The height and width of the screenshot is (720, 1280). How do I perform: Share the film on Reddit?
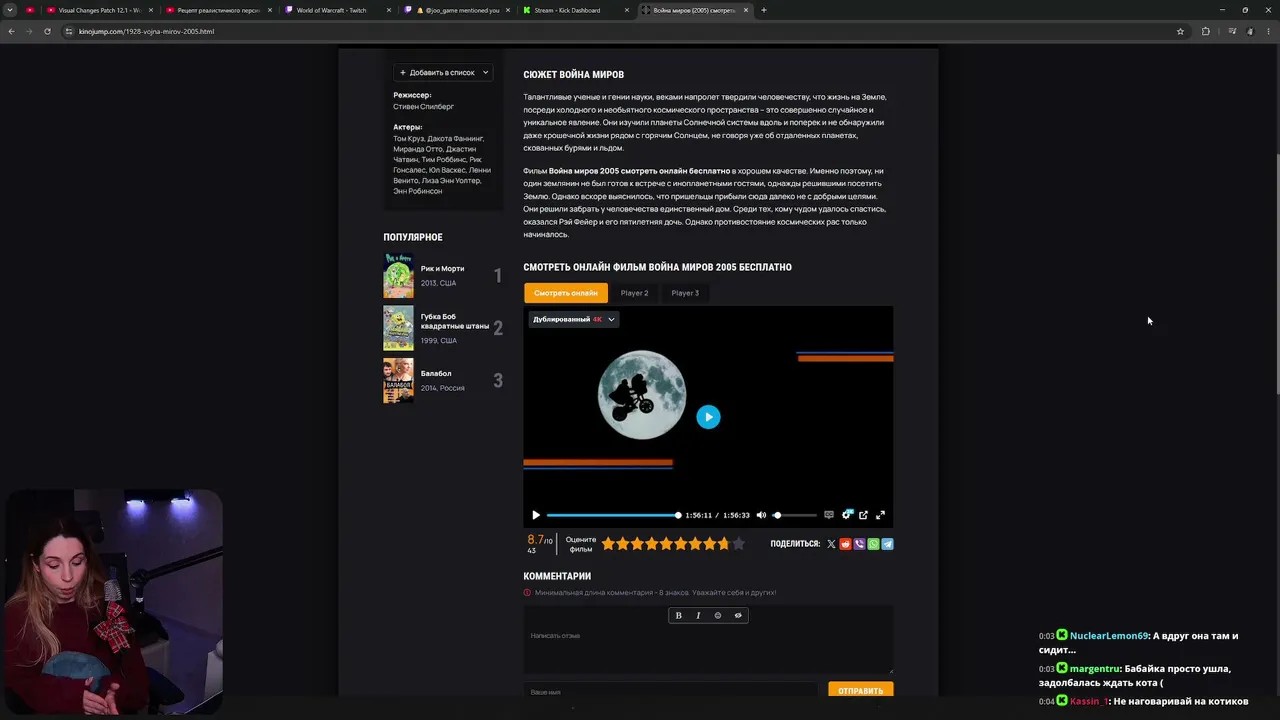845,544
